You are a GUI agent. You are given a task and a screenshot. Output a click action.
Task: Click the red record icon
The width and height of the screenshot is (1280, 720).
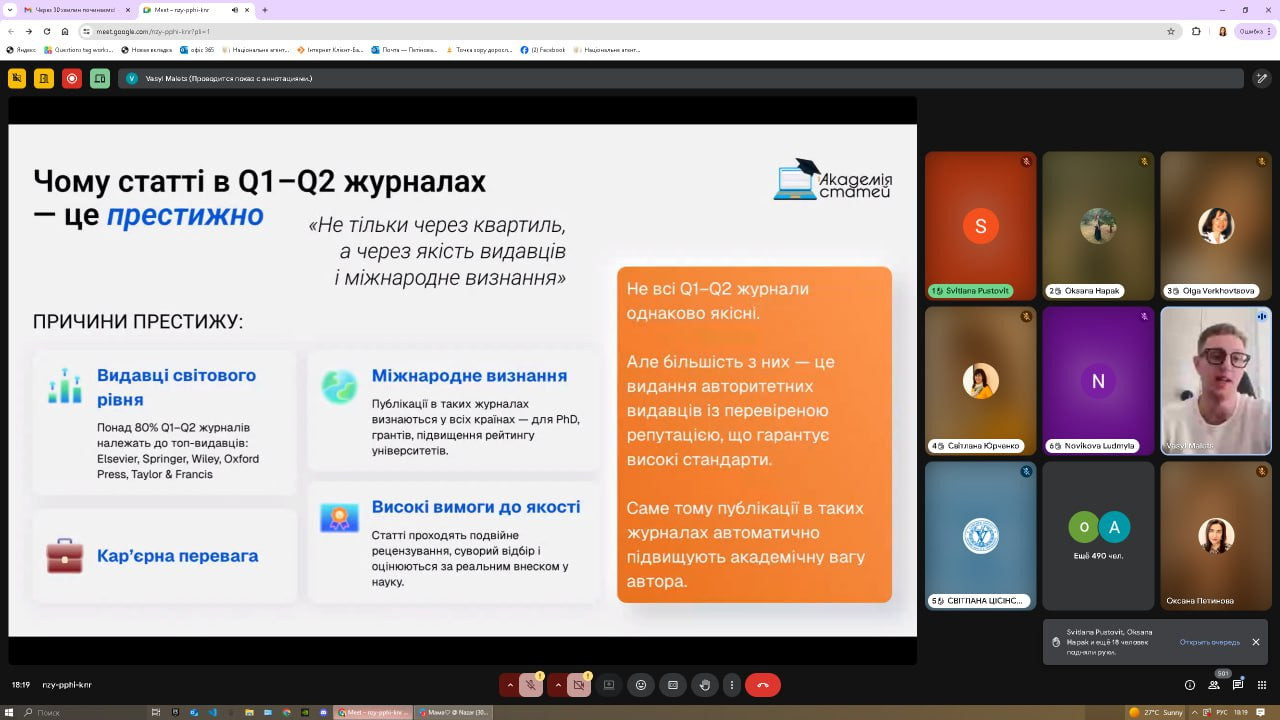(x=72, y=78)
